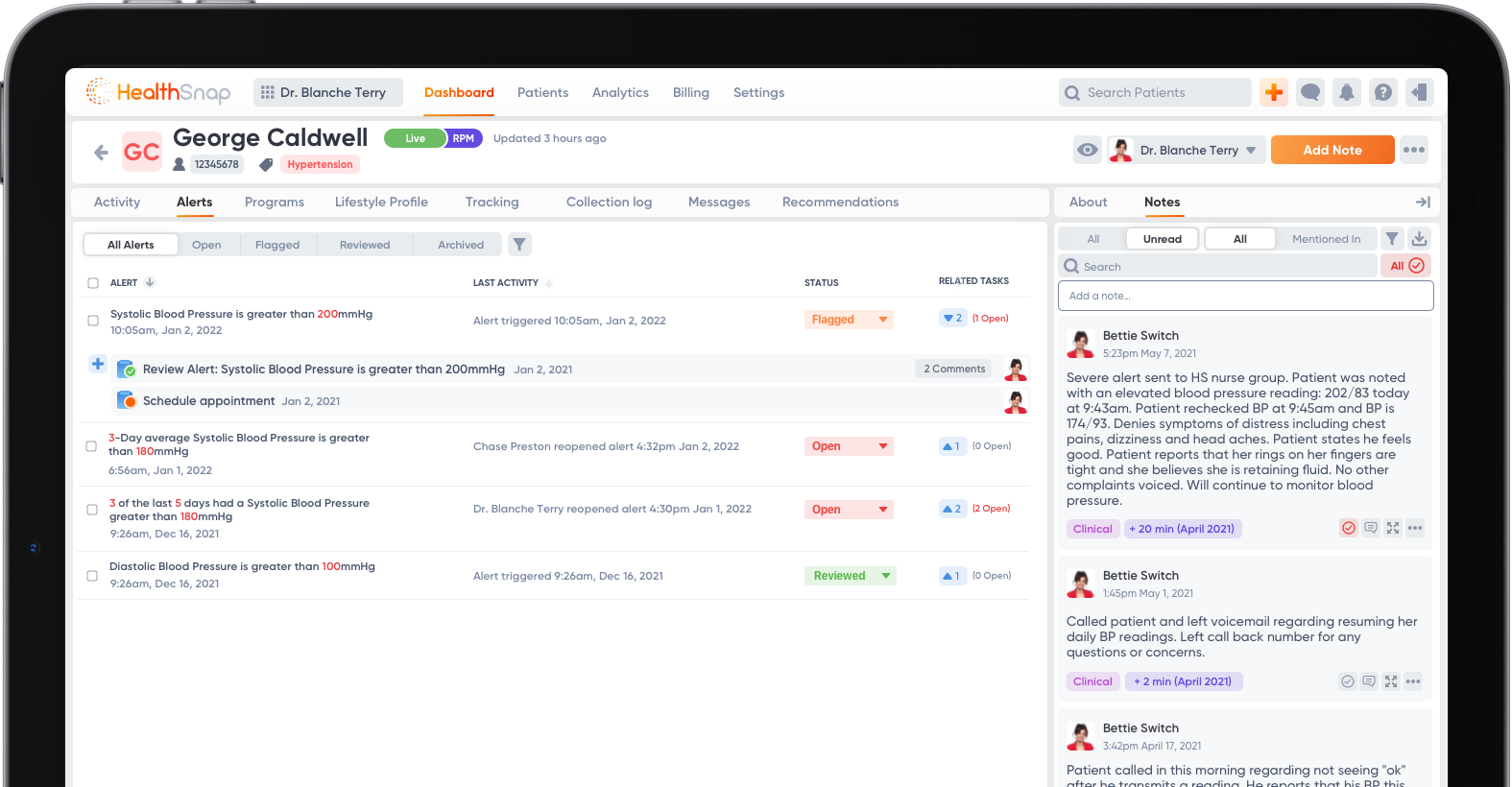The height and width of the screenshot is (787, 1512).
Task: Collapse the notes side panel arrow
Action: coord(1423,202)
